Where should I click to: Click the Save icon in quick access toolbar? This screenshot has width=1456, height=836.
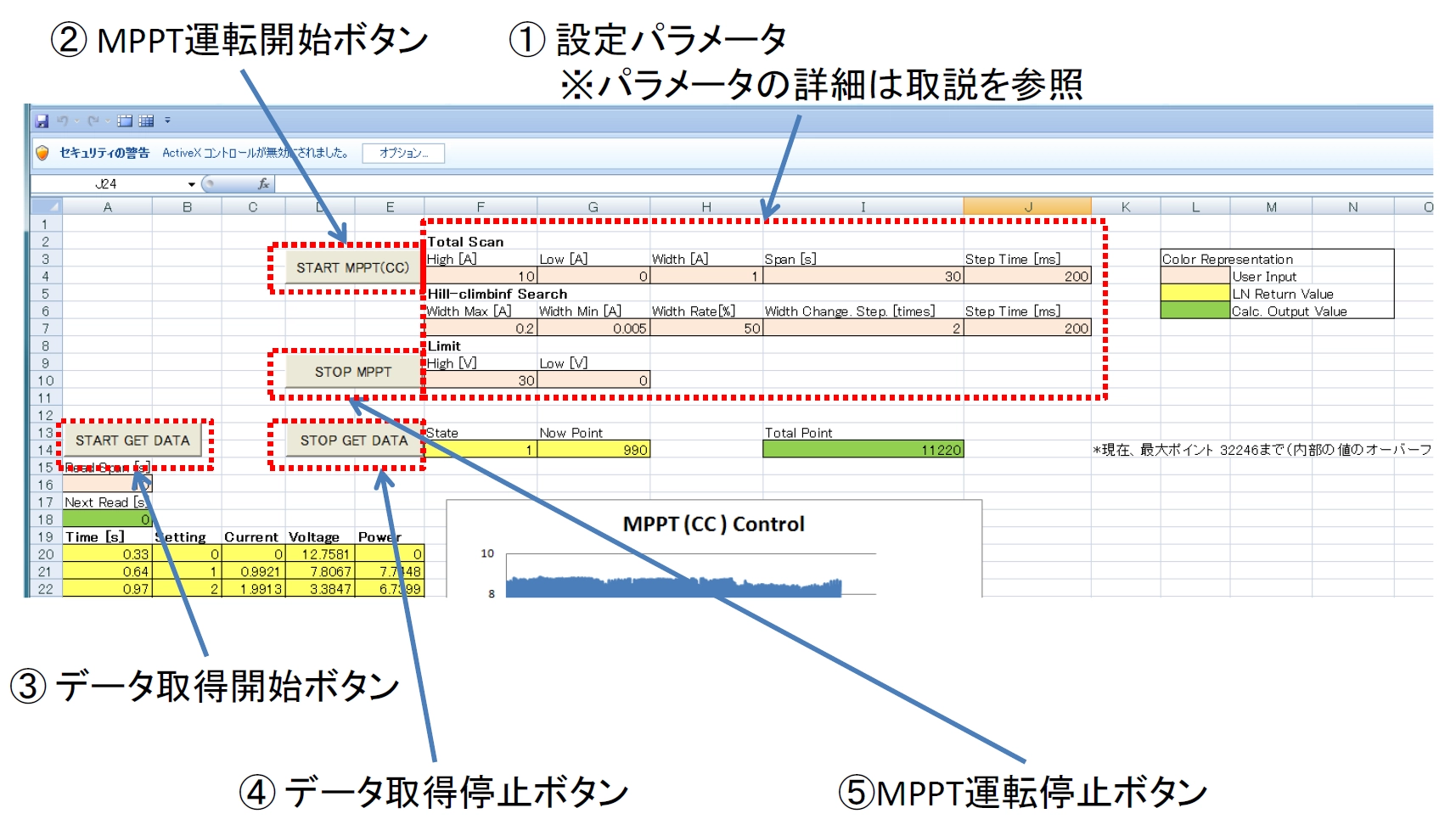(42, 121)
